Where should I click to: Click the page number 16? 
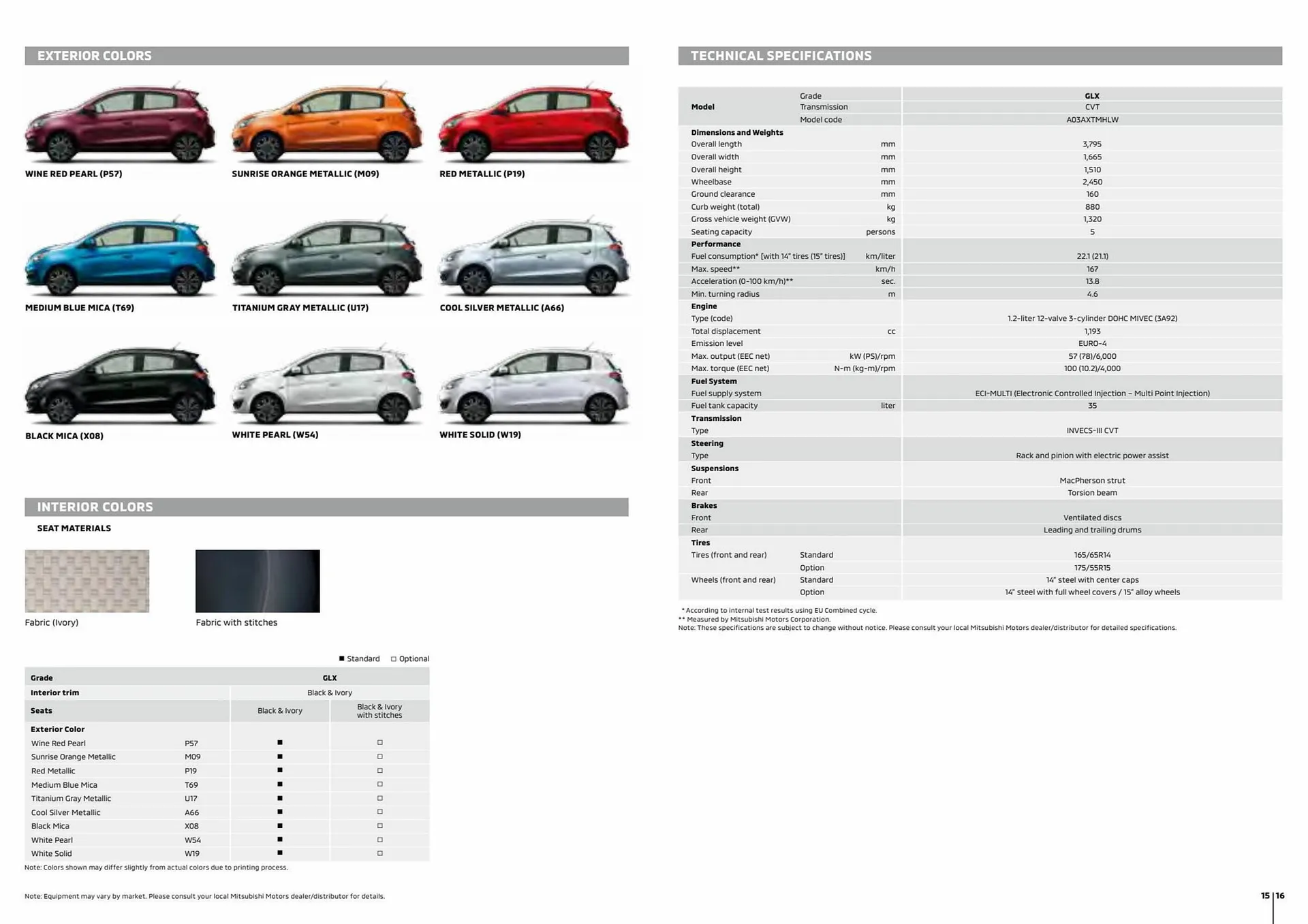point(1280,896)
